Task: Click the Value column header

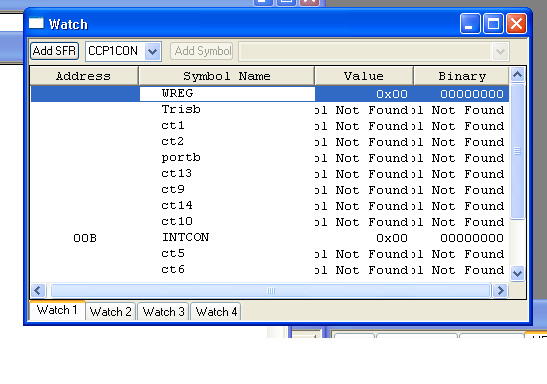Action: pyautogui.click(x=364, y=76)
